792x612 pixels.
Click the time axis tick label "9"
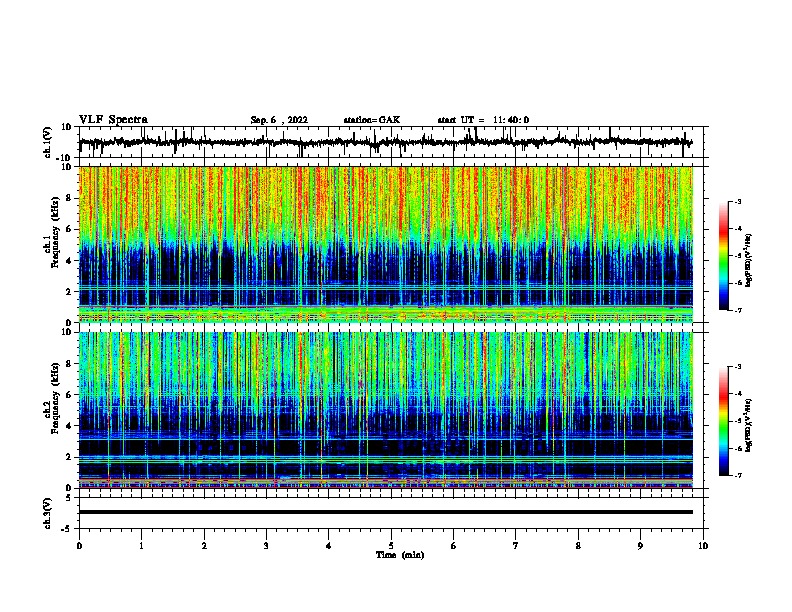(640, 546)
